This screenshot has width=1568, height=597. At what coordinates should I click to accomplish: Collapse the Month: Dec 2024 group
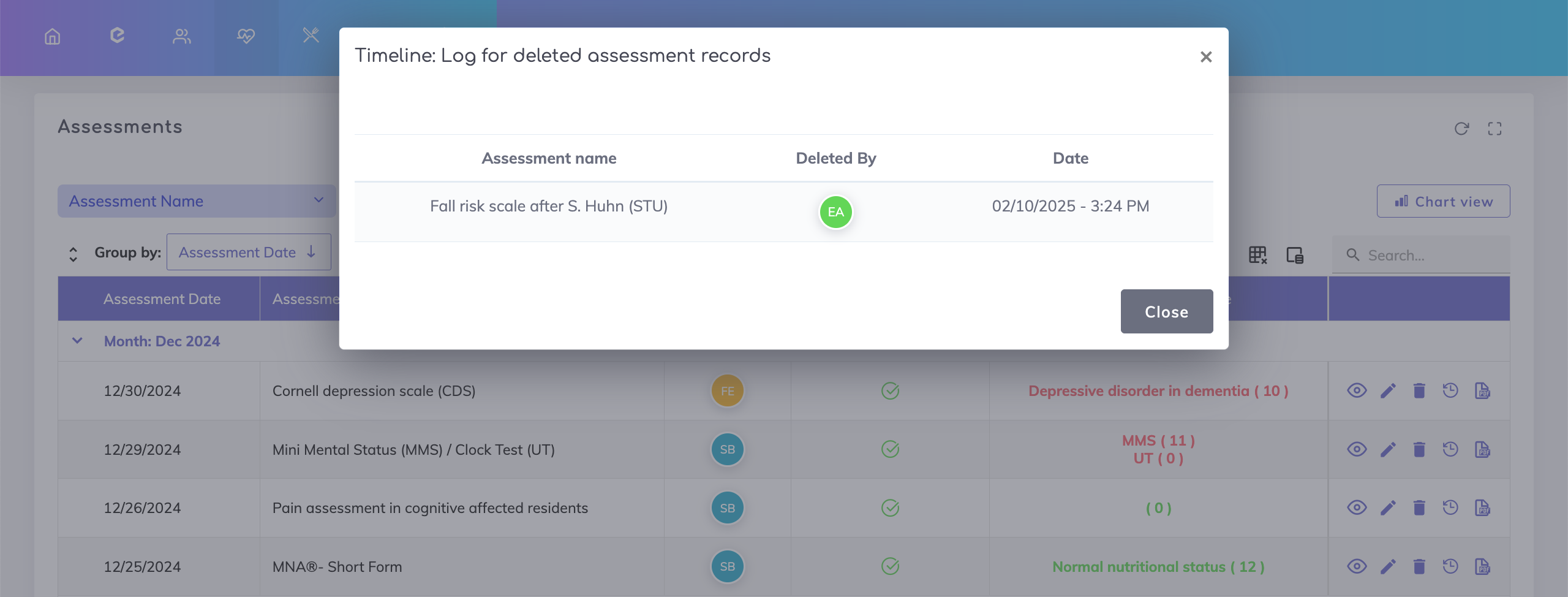(77, 341)
